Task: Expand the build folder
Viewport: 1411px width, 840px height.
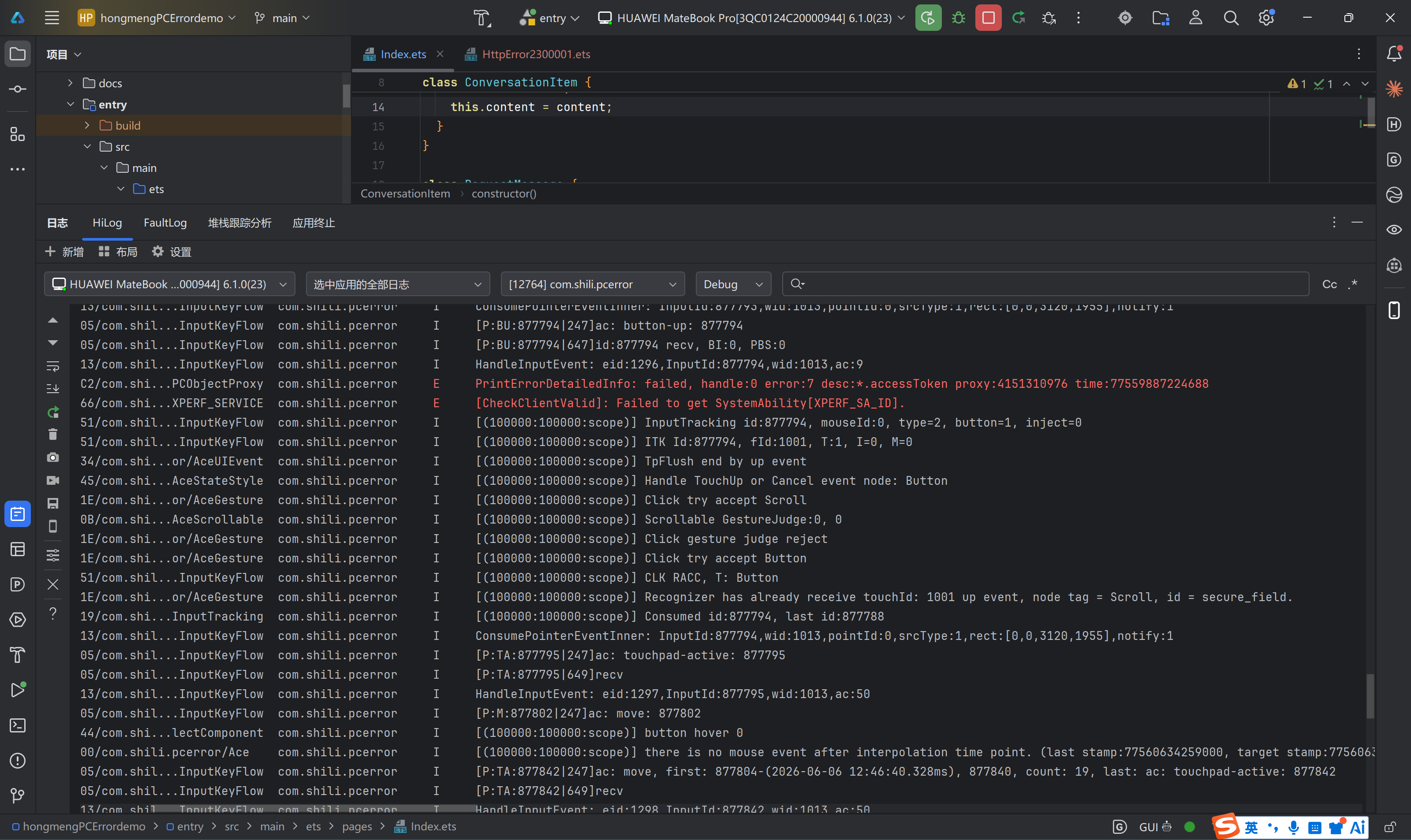Action: tap(87, 126)
